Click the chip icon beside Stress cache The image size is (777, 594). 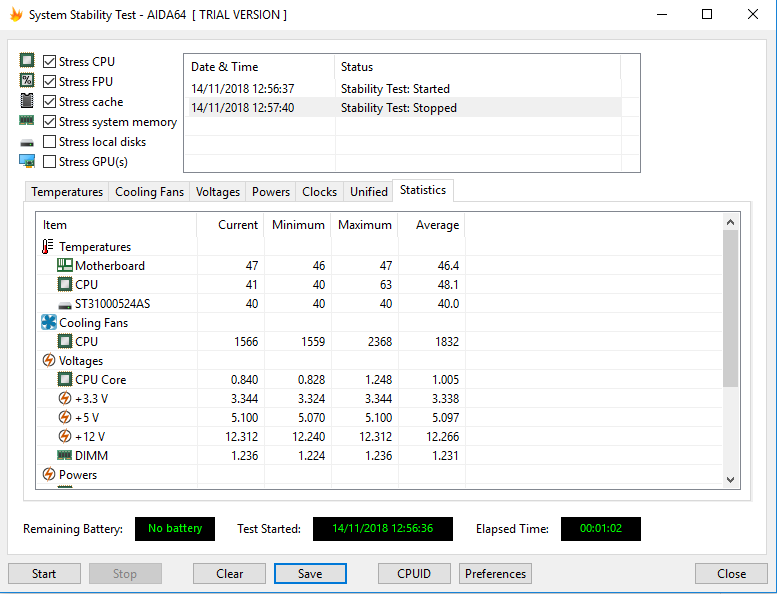click(27, 101)
